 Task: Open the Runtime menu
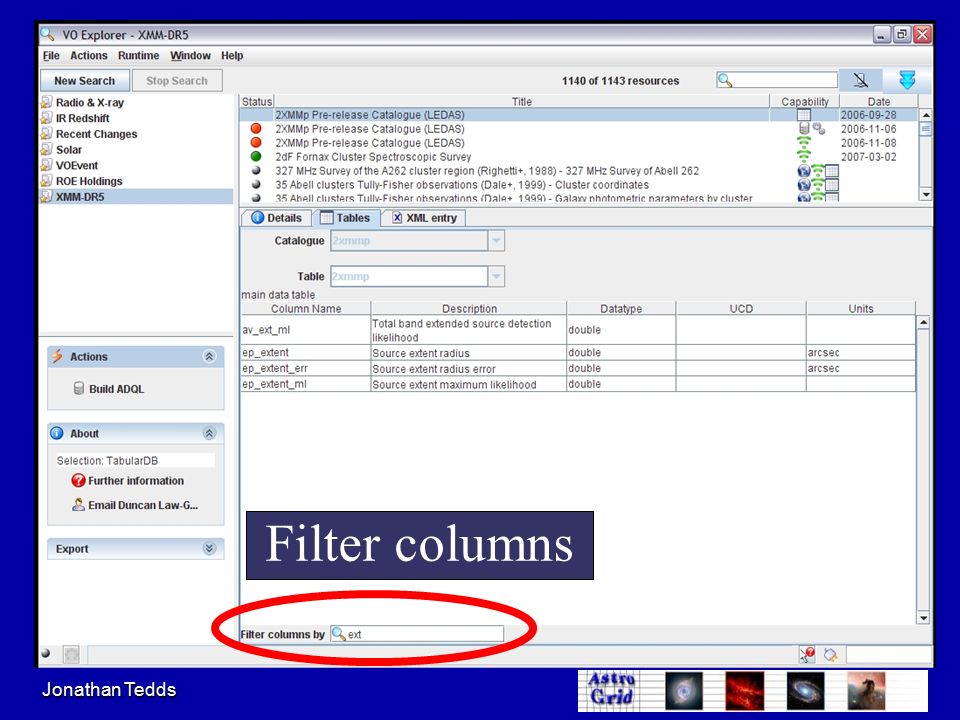point(138,56)
